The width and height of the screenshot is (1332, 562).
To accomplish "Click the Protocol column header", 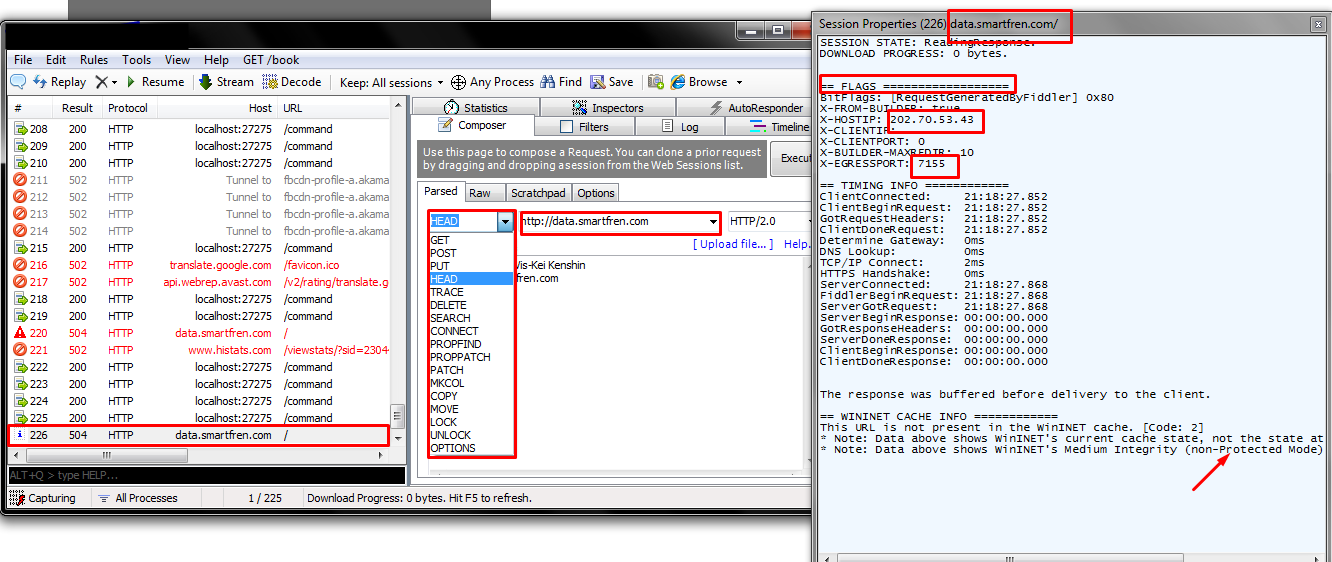I will (x=128, y=108).
